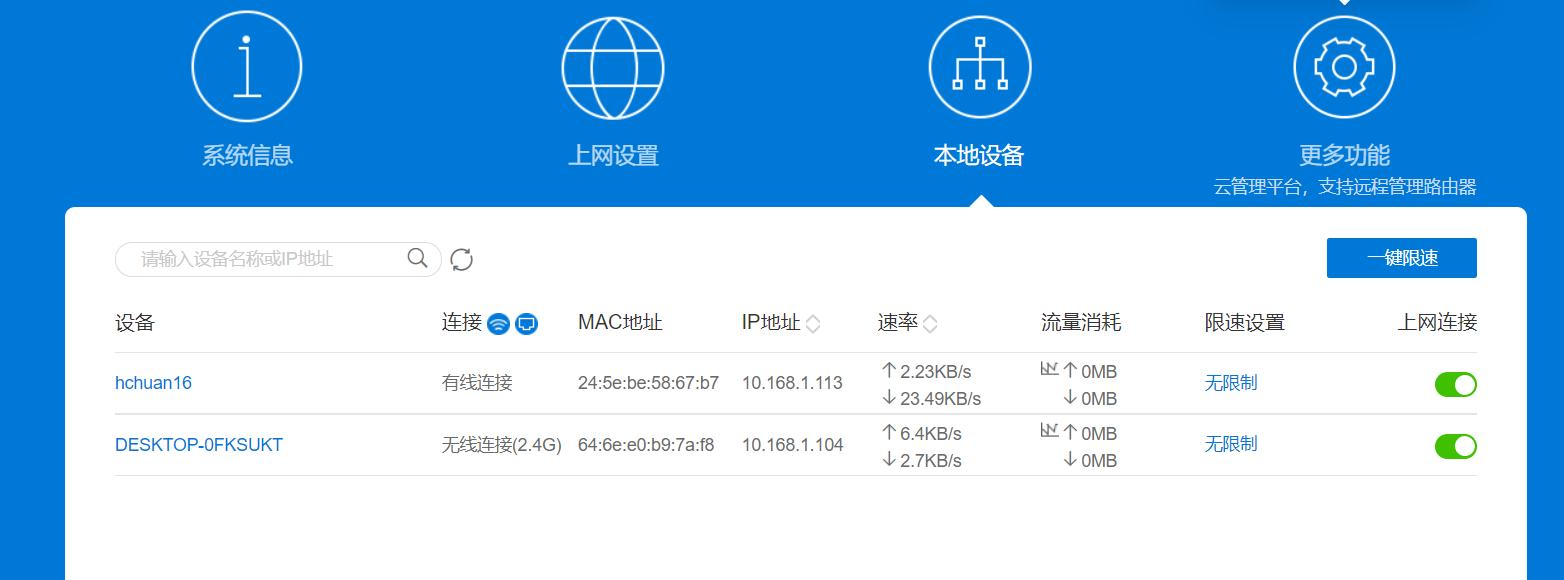Click the wired connection filter icon

click(x=524, y=323)
